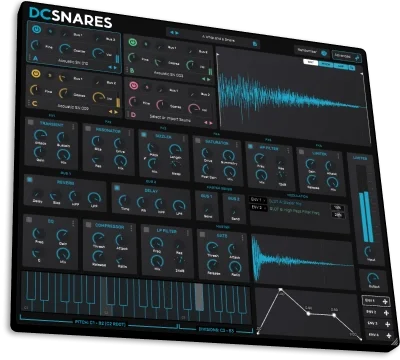400x360 pixels.
Task: Open the Gate module options menu
Action: (x=242, y=238)
